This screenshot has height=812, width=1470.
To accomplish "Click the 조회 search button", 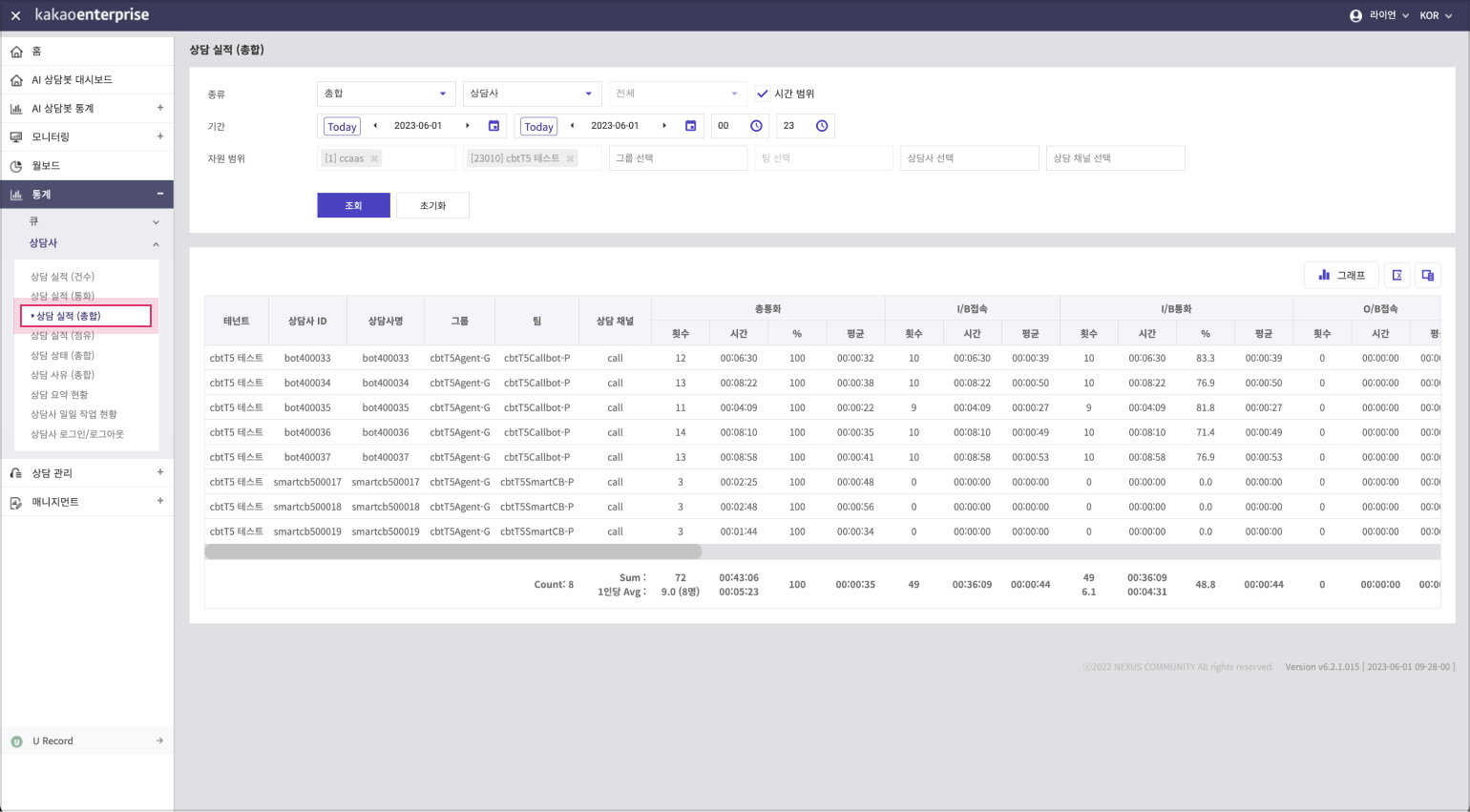I will [353, 205].
